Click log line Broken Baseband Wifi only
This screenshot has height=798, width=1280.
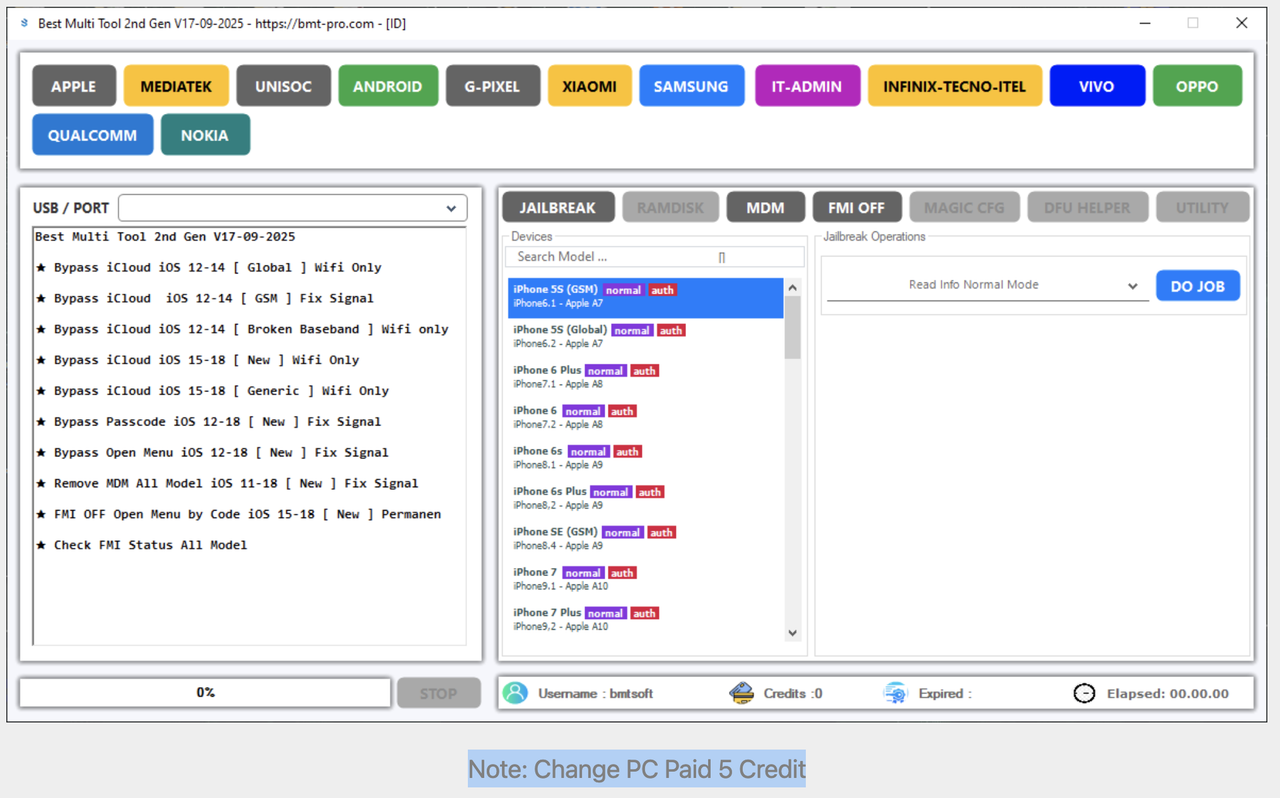[242, 330]
